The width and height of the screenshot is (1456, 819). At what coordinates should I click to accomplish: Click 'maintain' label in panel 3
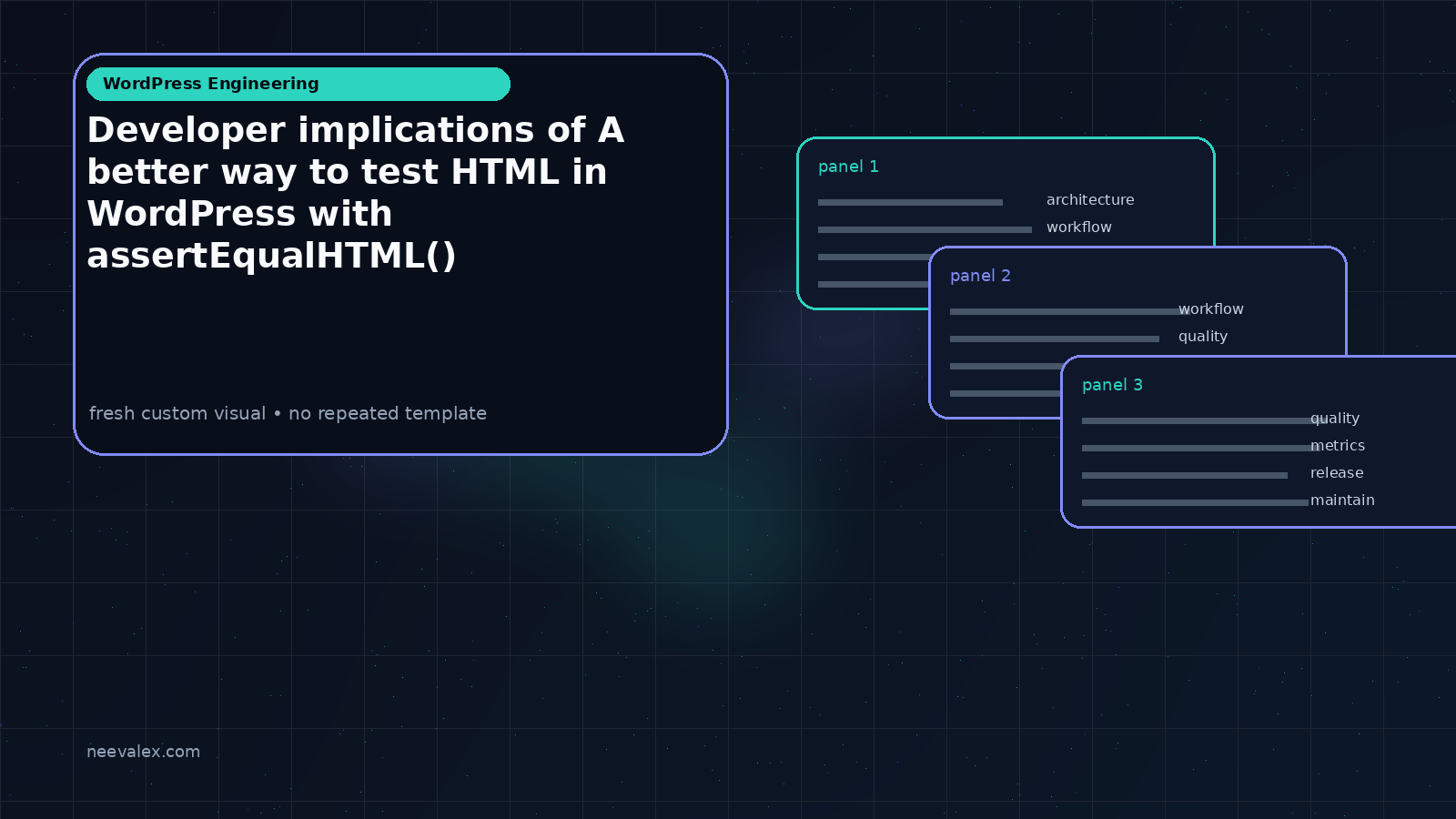pos(1342,500)
